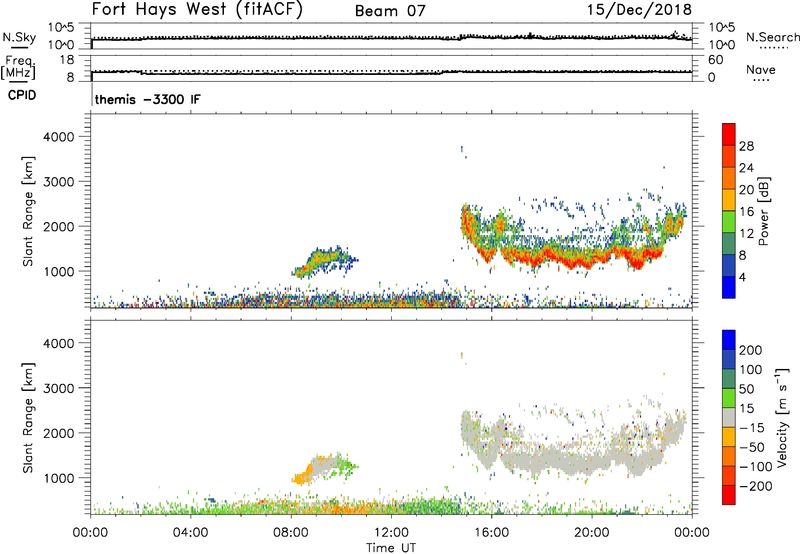Image resolution: width=800 pixels, height=554 pixels.
Task: Click the '4000' range tick in the power panel
Action: point(59,137)
